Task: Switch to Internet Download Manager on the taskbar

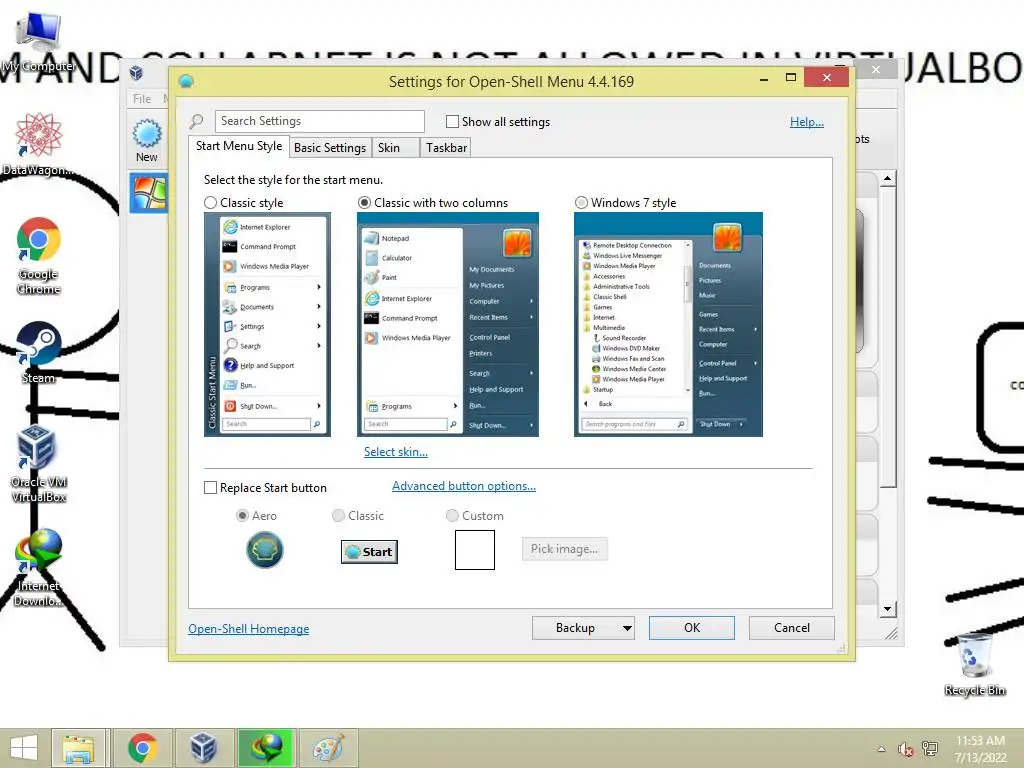Action: (267, 748)
